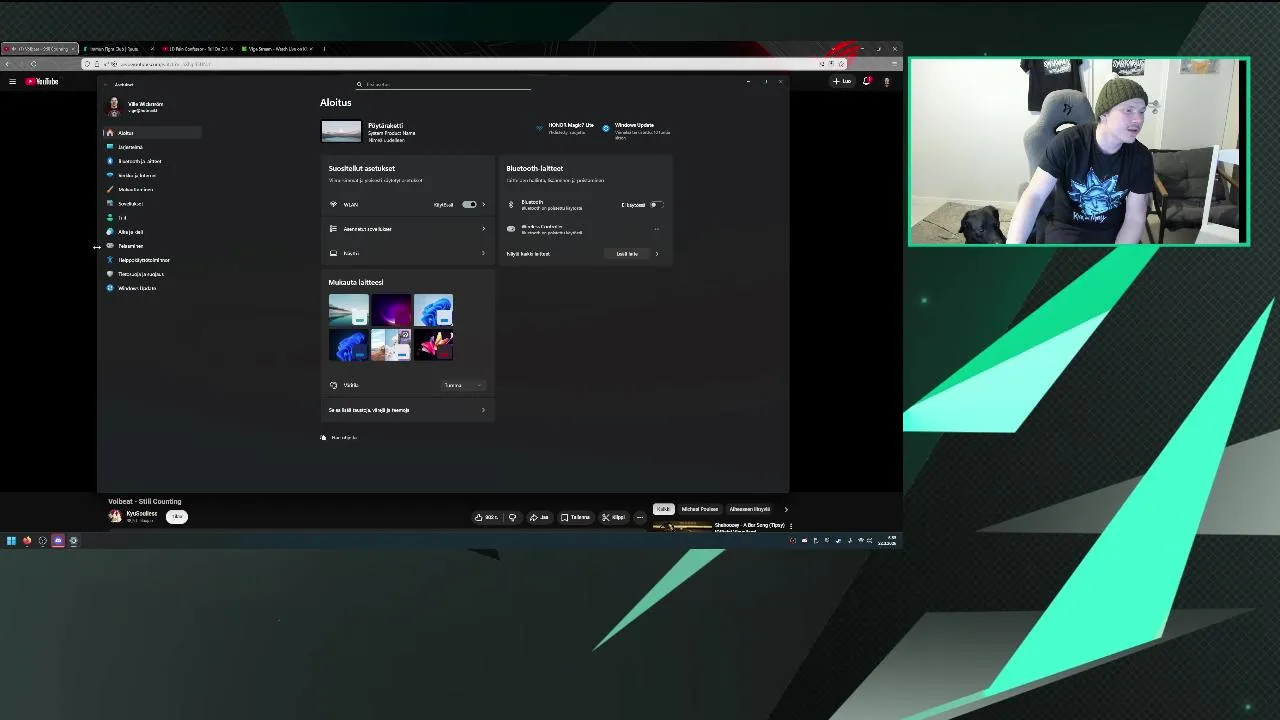The height and width of the screenshot is (720, 1280).
Task: Expand Näytä kaikki laitteet chevron
Action: click(657, 254)
